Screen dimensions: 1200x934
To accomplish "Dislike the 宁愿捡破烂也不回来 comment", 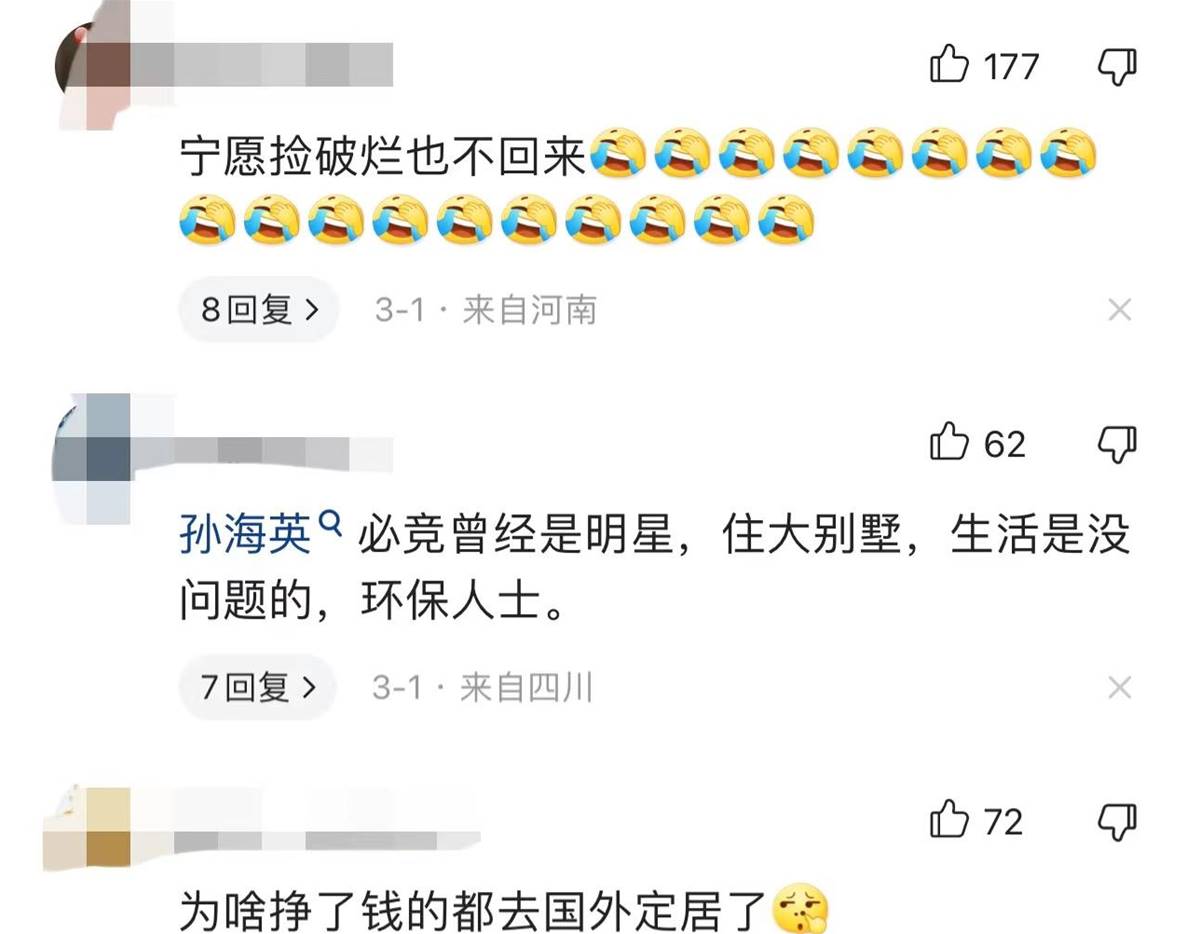I will 1117,67.
